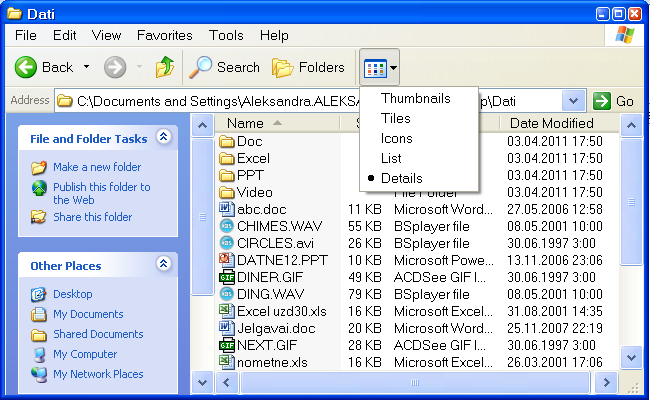This screenshot has height=400, width=650.
Task: Open the Search magnifier tool
Action: click(x=202, y=67)
